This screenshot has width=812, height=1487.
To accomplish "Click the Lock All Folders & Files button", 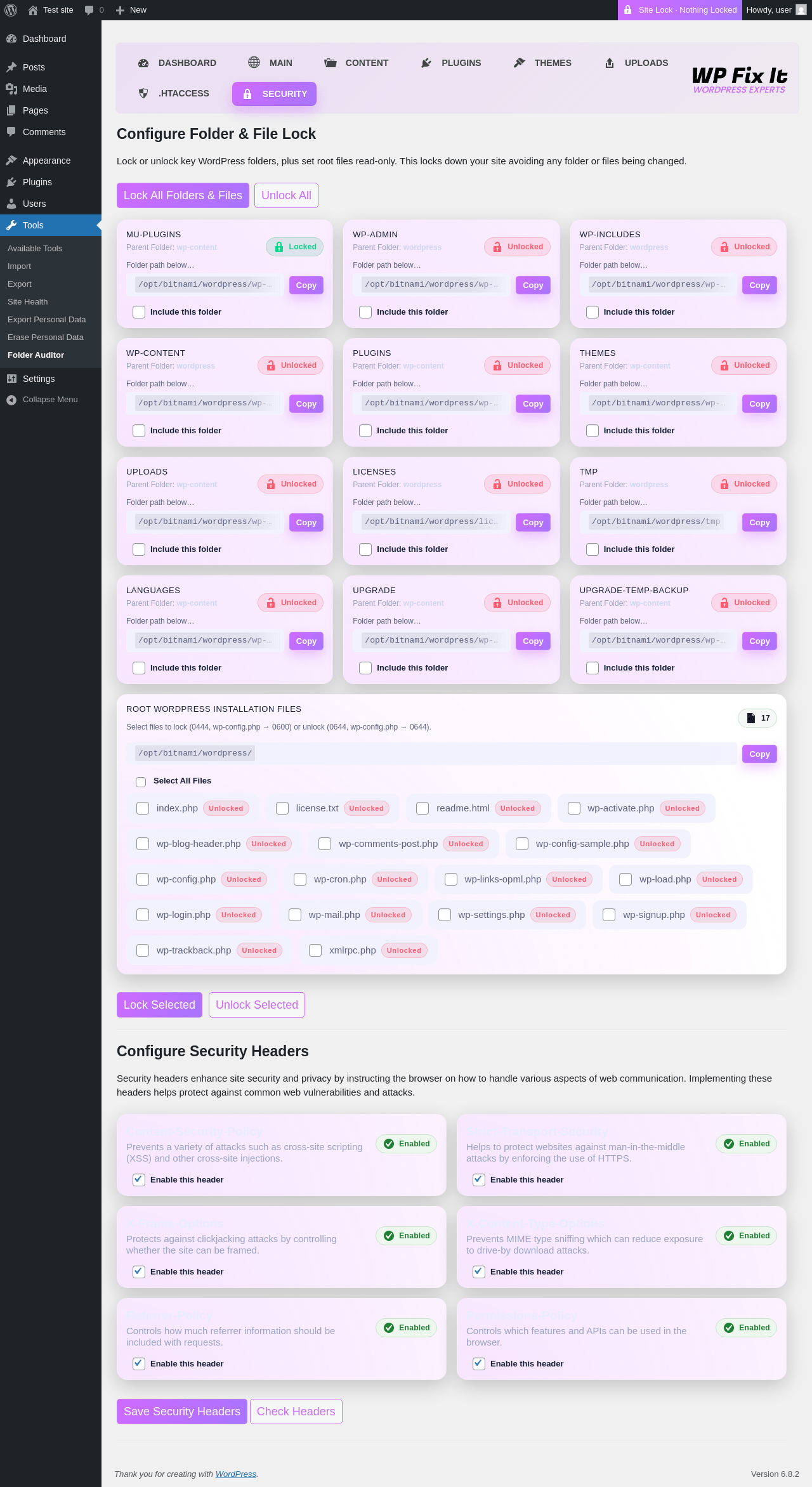I will [x=183, y=195].
